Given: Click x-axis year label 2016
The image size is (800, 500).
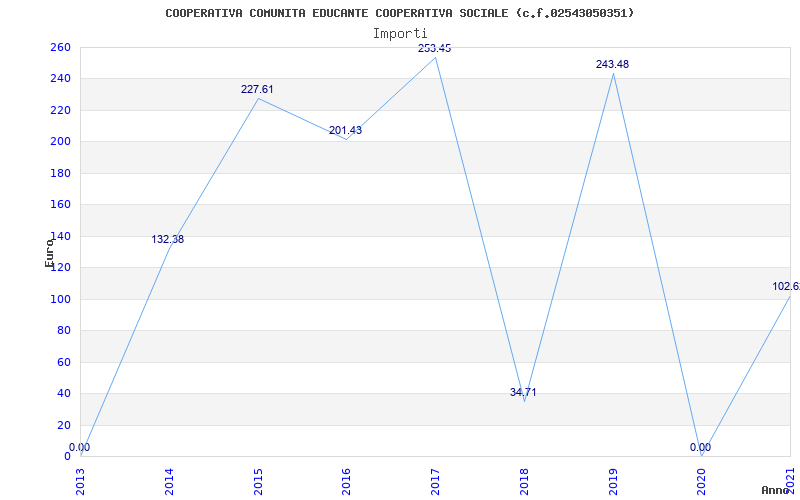Looking at the screenshot, I should (x=346, y=481).
